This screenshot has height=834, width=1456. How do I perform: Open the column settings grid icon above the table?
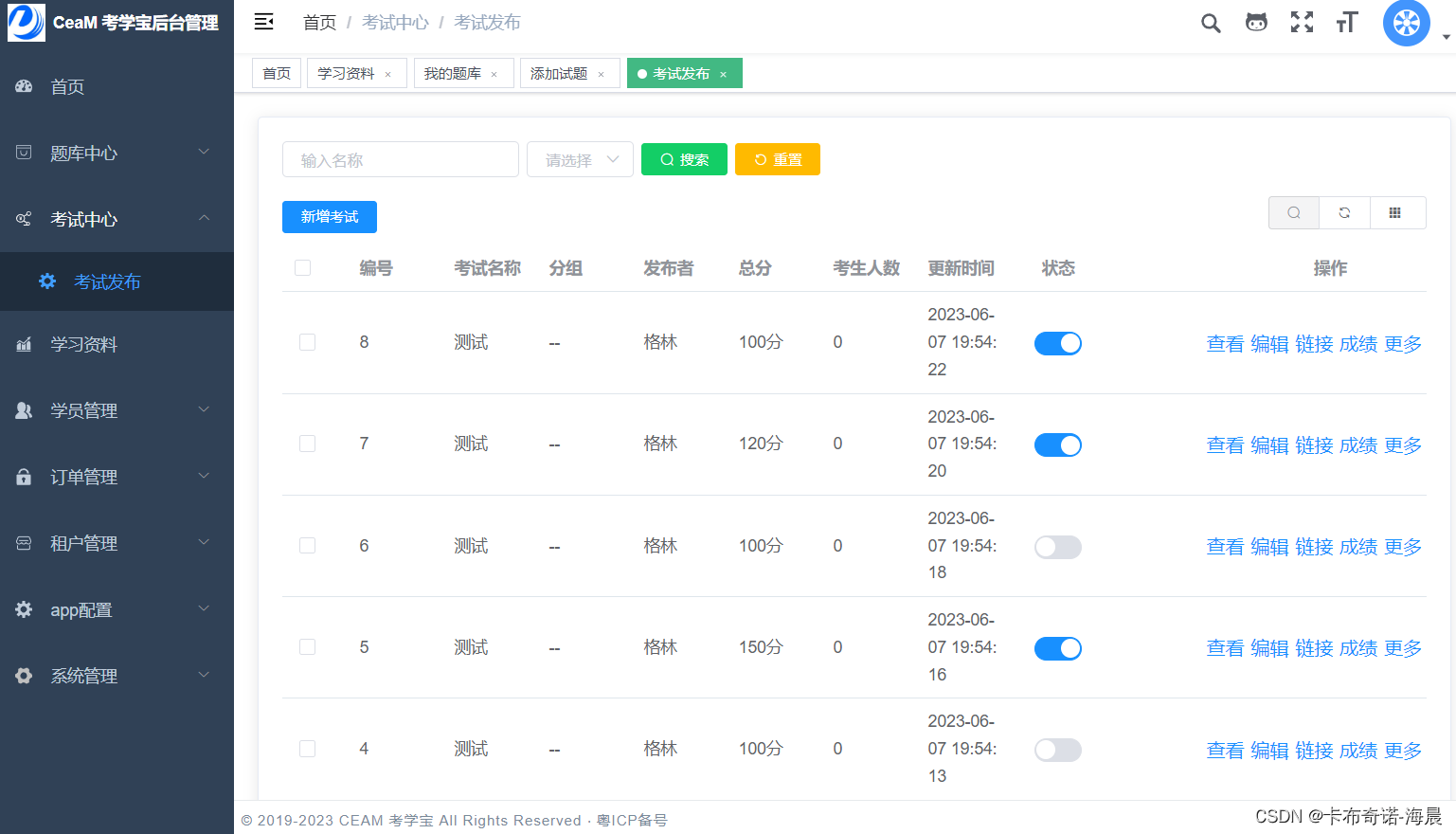pos(1397,212)
